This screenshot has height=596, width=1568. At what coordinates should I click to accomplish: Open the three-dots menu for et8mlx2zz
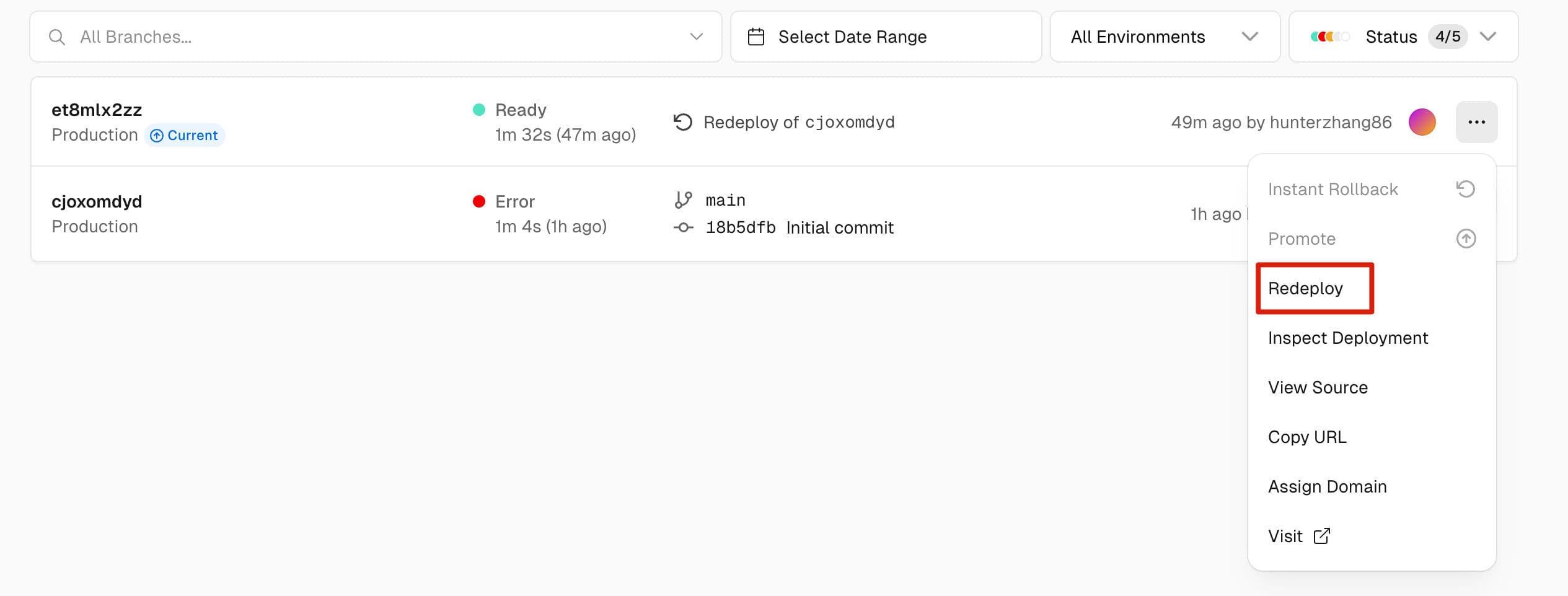point(1476,122)
